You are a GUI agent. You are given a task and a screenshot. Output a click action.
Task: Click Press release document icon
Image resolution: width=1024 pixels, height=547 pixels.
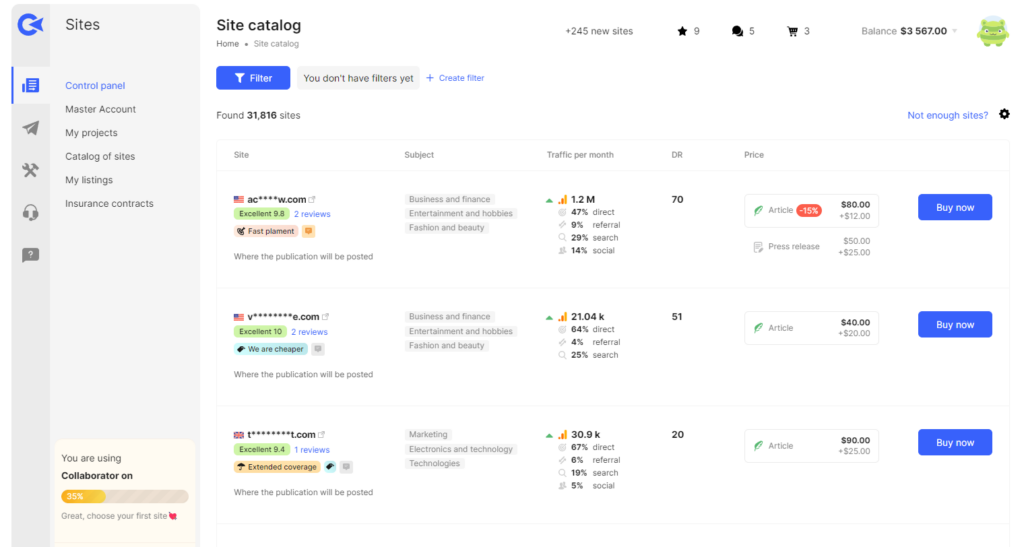(758, 247)
